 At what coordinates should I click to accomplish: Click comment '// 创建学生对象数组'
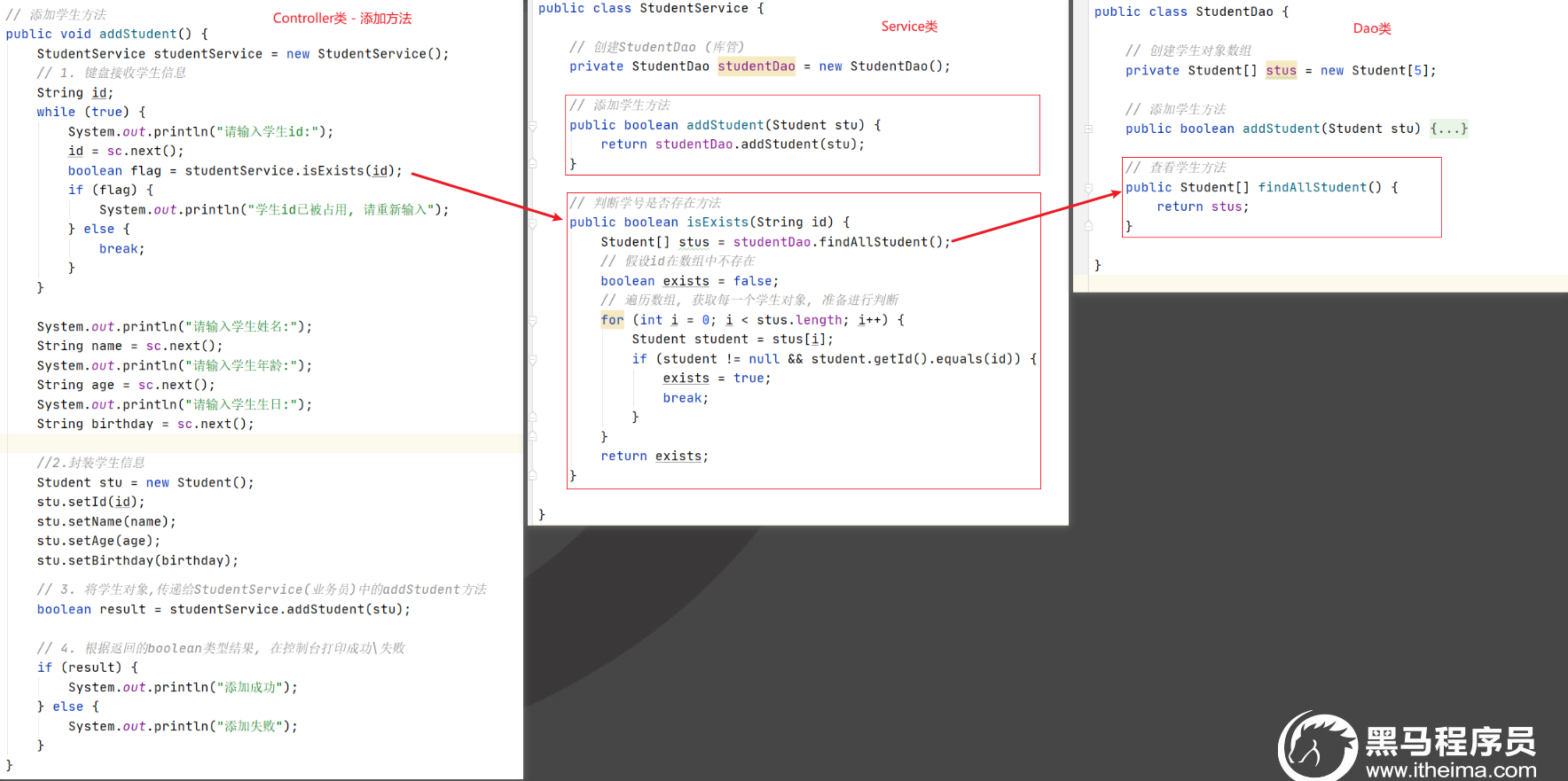click(1189, 51)
